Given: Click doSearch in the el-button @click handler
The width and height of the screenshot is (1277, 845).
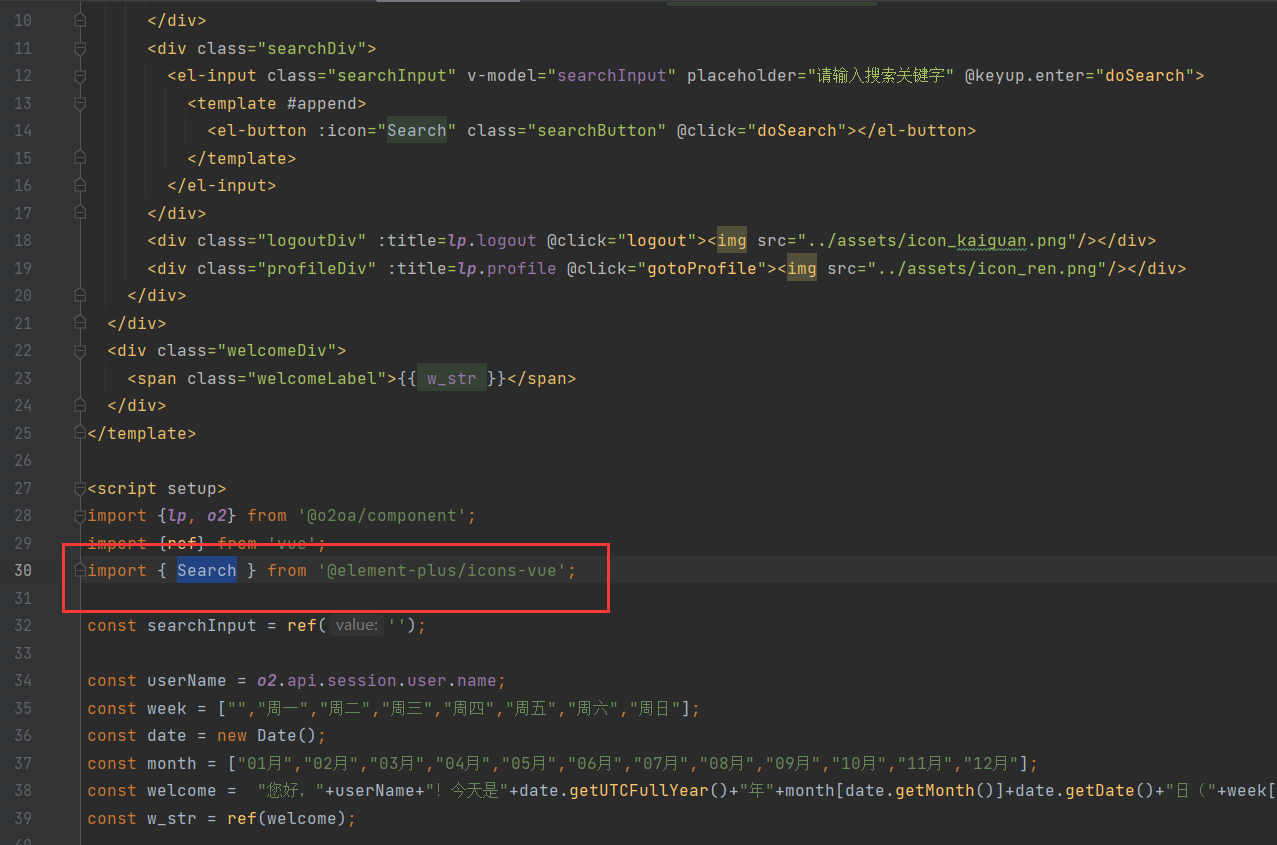Looking at the screenshot, I should tap(796, 130).
